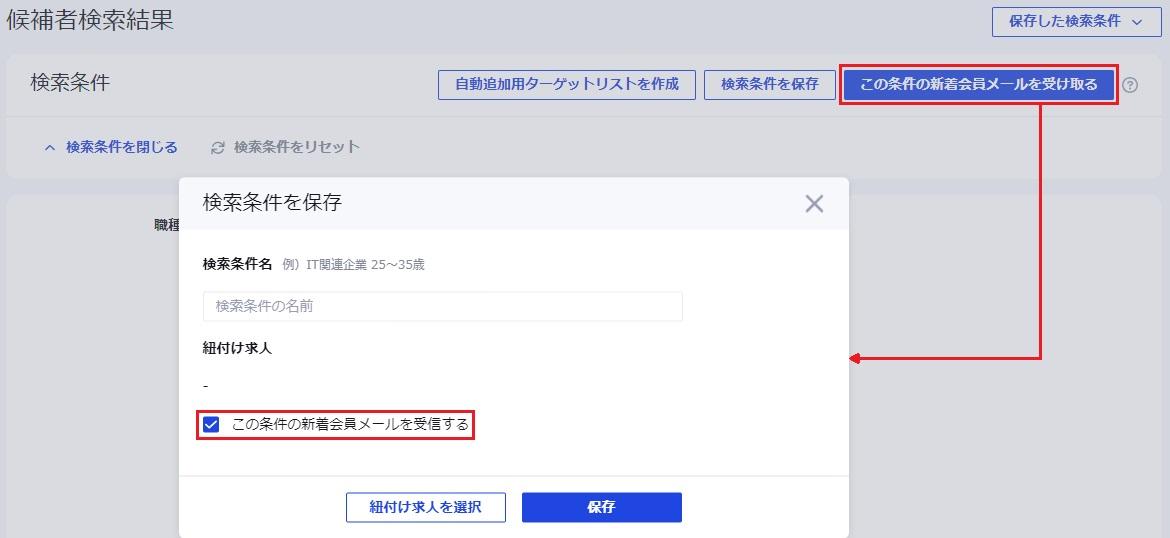The width and height of the screenshot is (1170, 538).
Task: Click the 候補者検索結果 page title
Action: tap(90, 19)
